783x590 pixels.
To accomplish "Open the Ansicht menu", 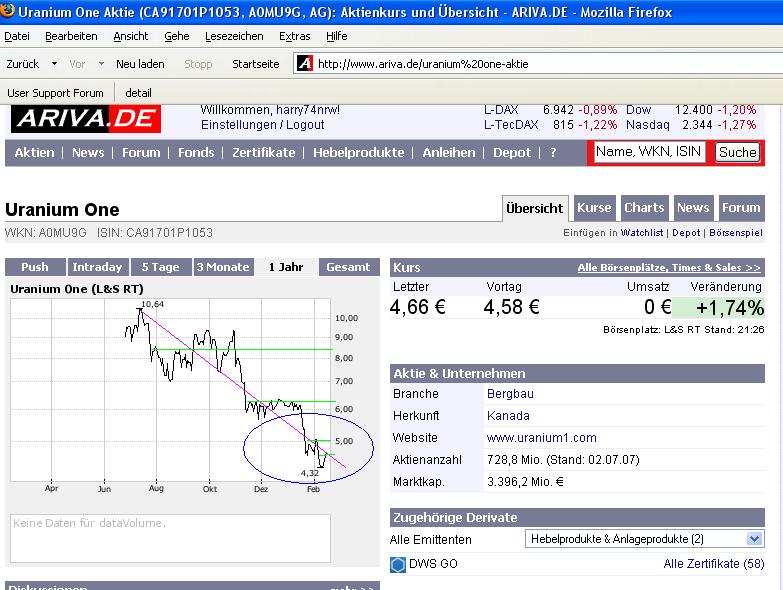I will [131, 36].
